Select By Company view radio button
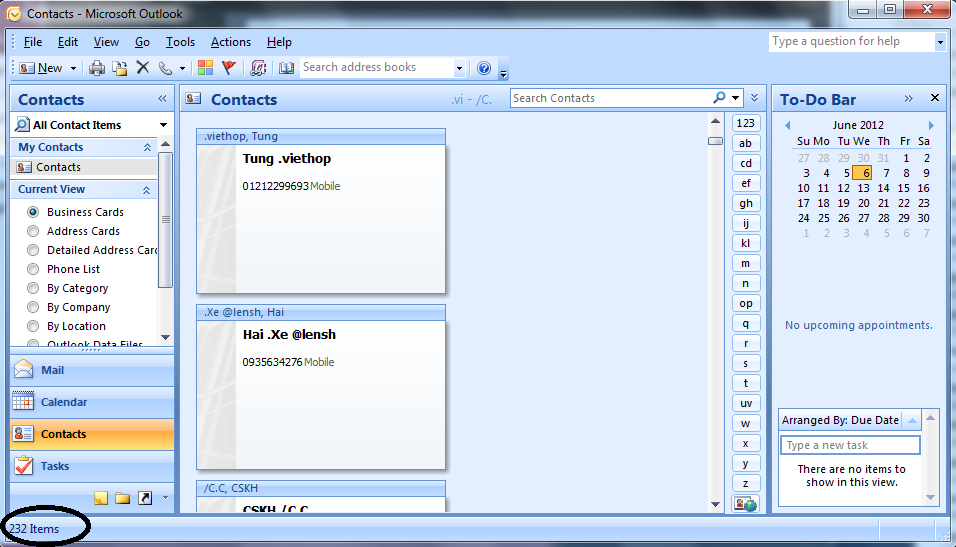The image size is (956, 547). point(33,307)
